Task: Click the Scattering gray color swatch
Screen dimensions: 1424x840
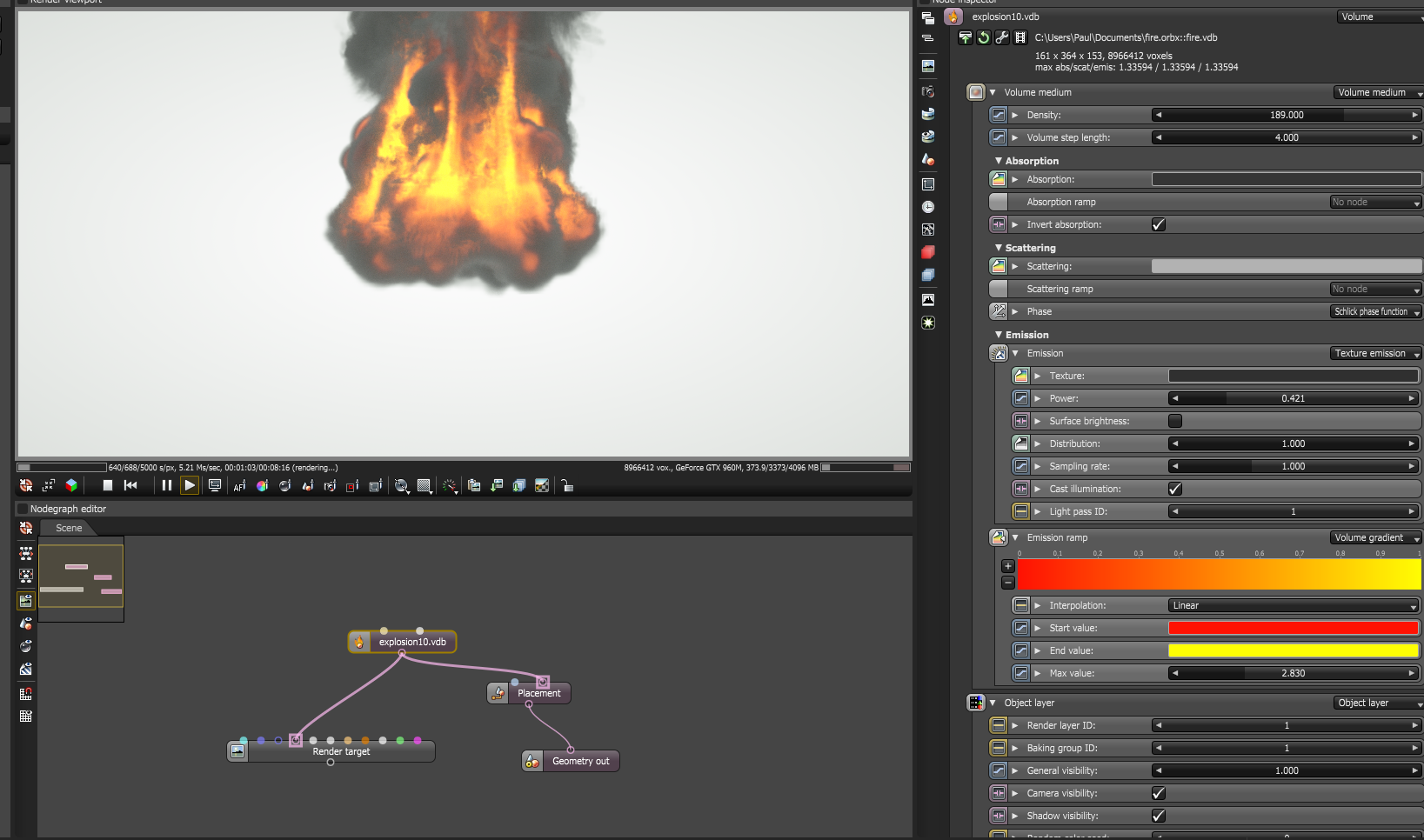Action: tap(1287, 266)
